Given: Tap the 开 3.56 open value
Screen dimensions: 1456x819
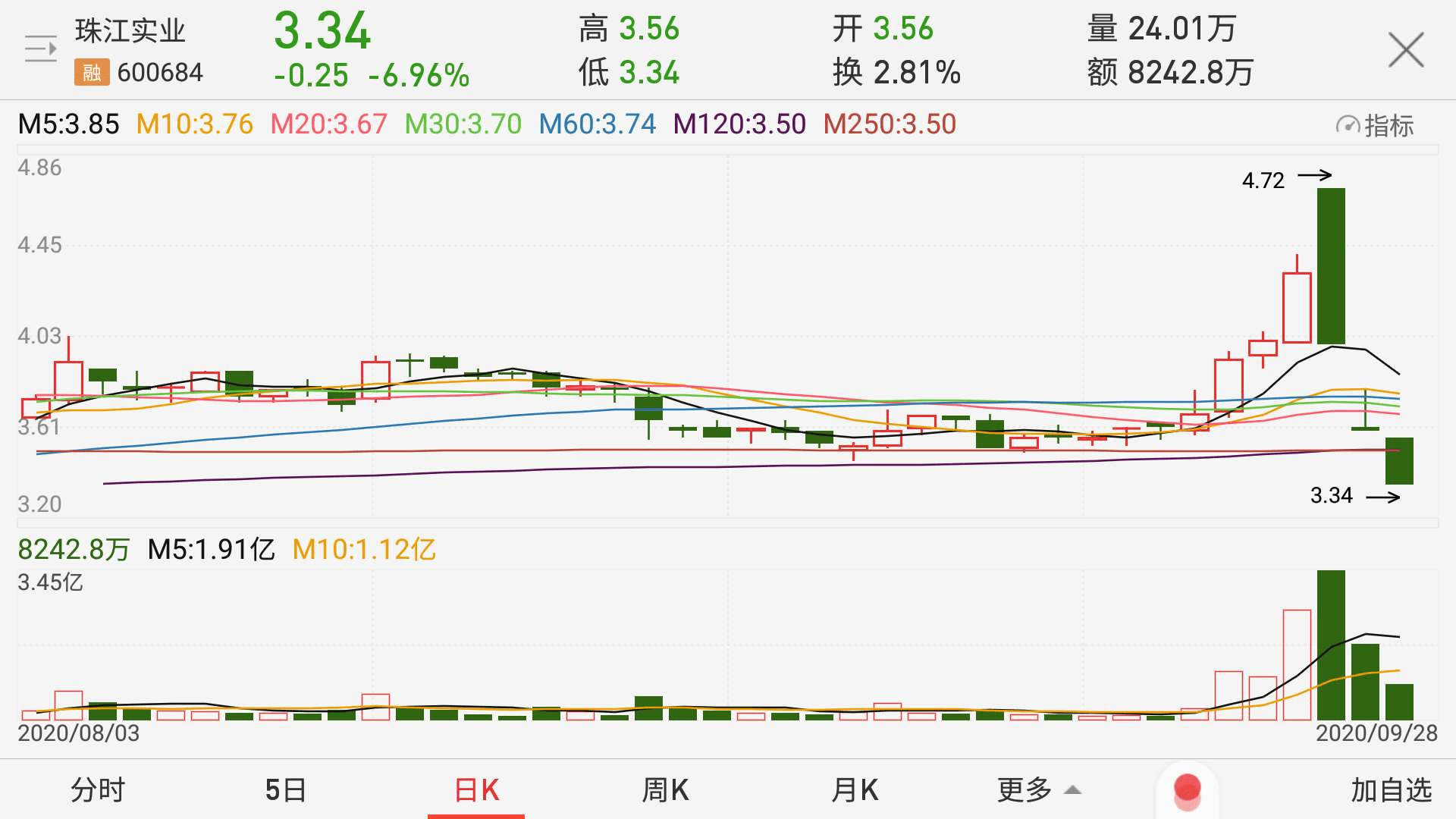Looking at the screenshot, I should click(x=883, y=29).
